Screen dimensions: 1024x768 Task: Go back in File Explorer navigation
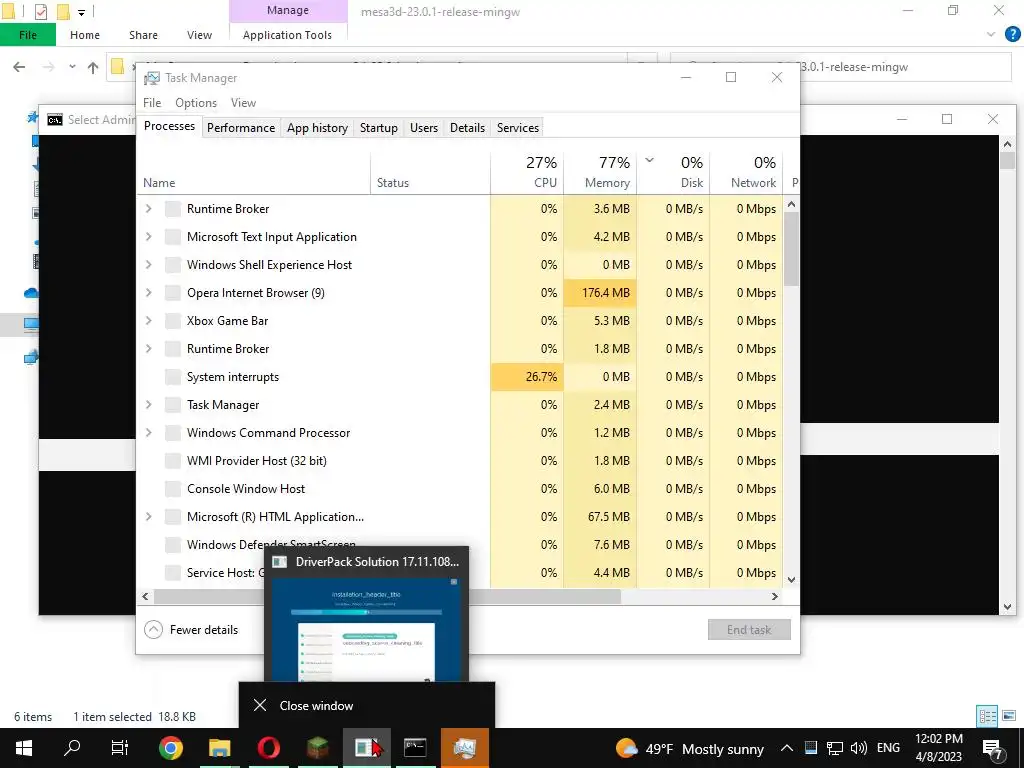point(20,67)
